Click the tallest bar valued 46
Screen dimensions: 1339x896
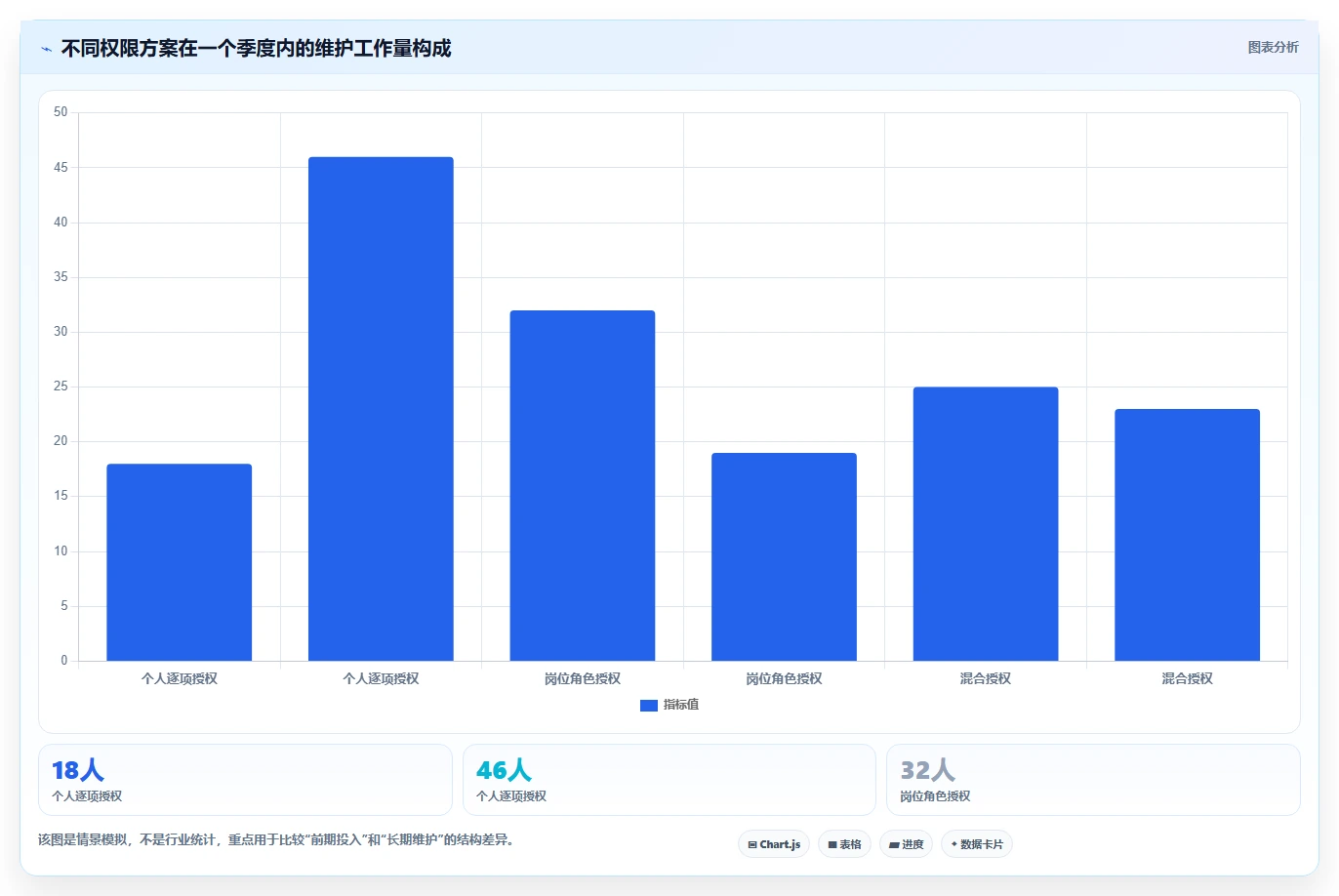coord(381,409)
